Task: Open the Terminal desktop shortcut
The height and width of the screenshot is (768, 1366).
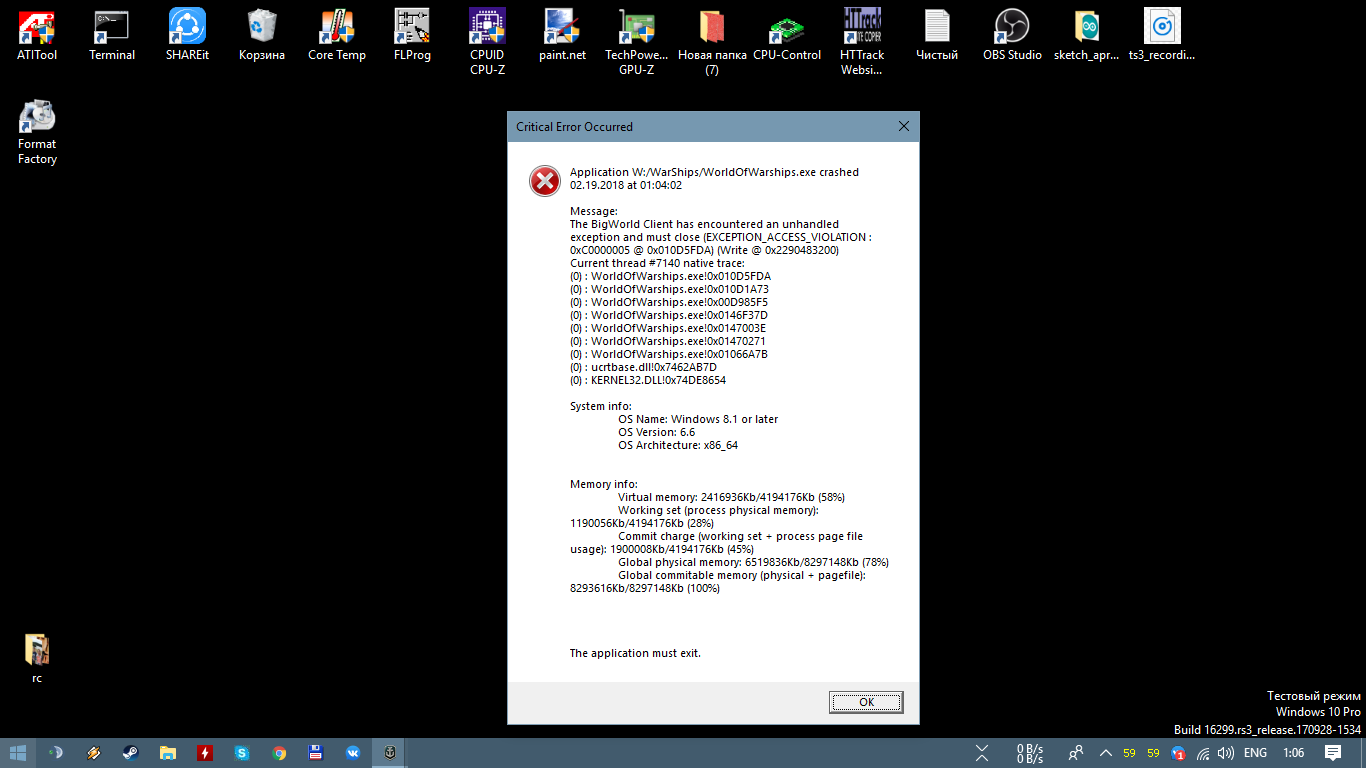Action: click(x=112, y=35)
